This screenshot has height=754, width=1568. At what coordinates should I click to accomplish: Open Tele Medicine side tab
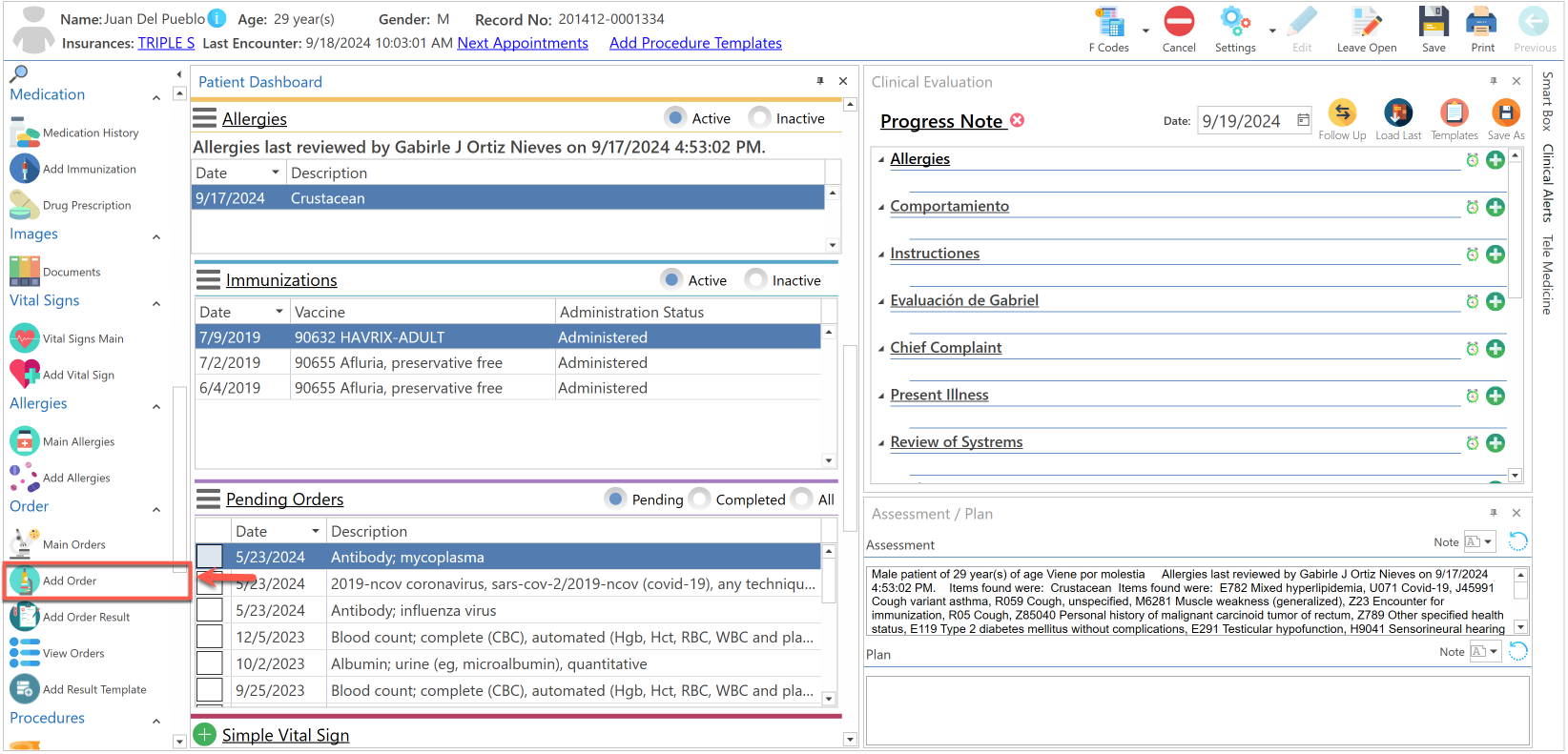click(1548, 274)
